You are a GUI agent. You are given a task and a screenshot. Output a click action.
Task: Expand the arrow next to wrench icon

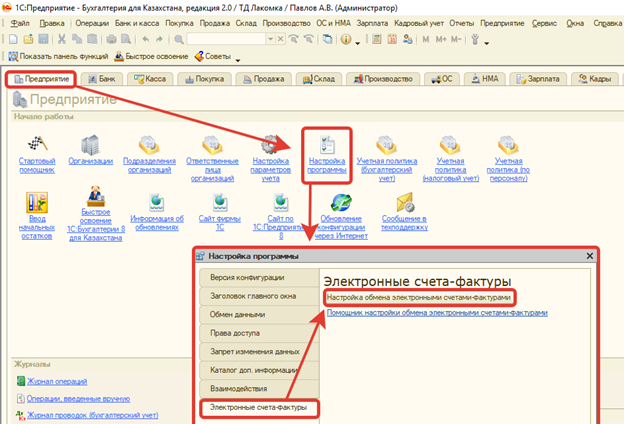[486, 42]
